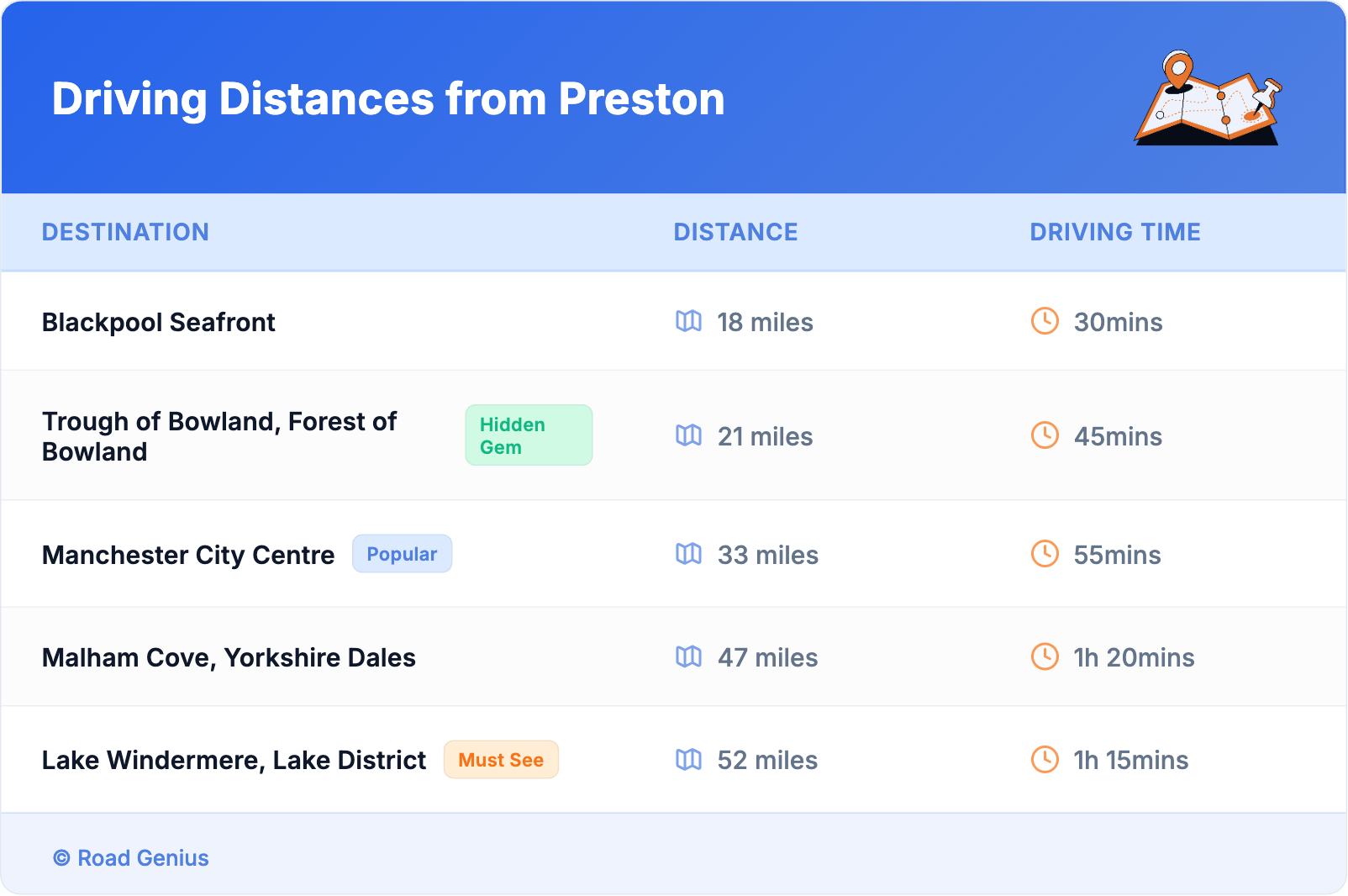Click the clock icon beside 30mins

click(1045, 321)
